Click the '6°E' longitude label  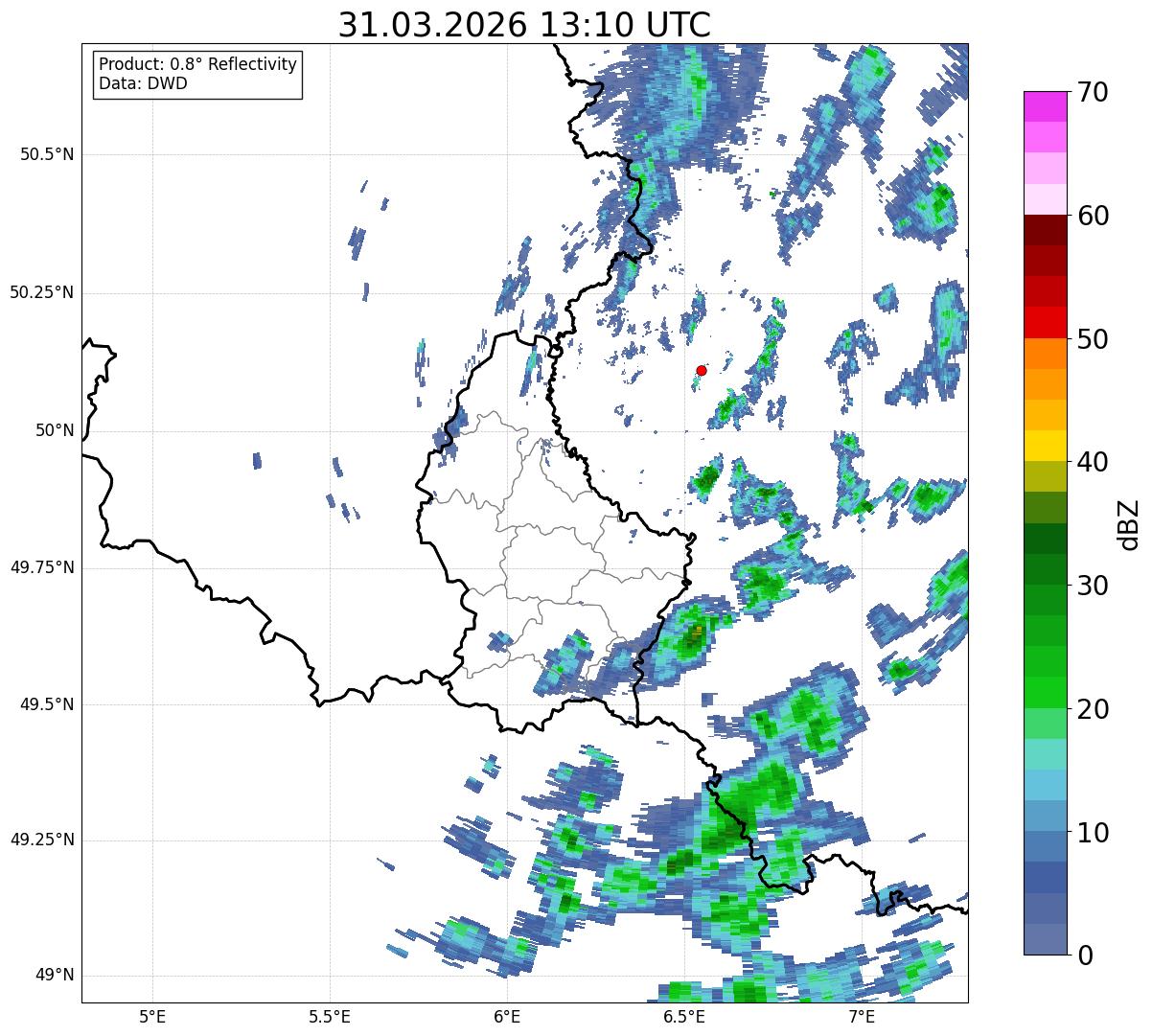[507, 1016]
